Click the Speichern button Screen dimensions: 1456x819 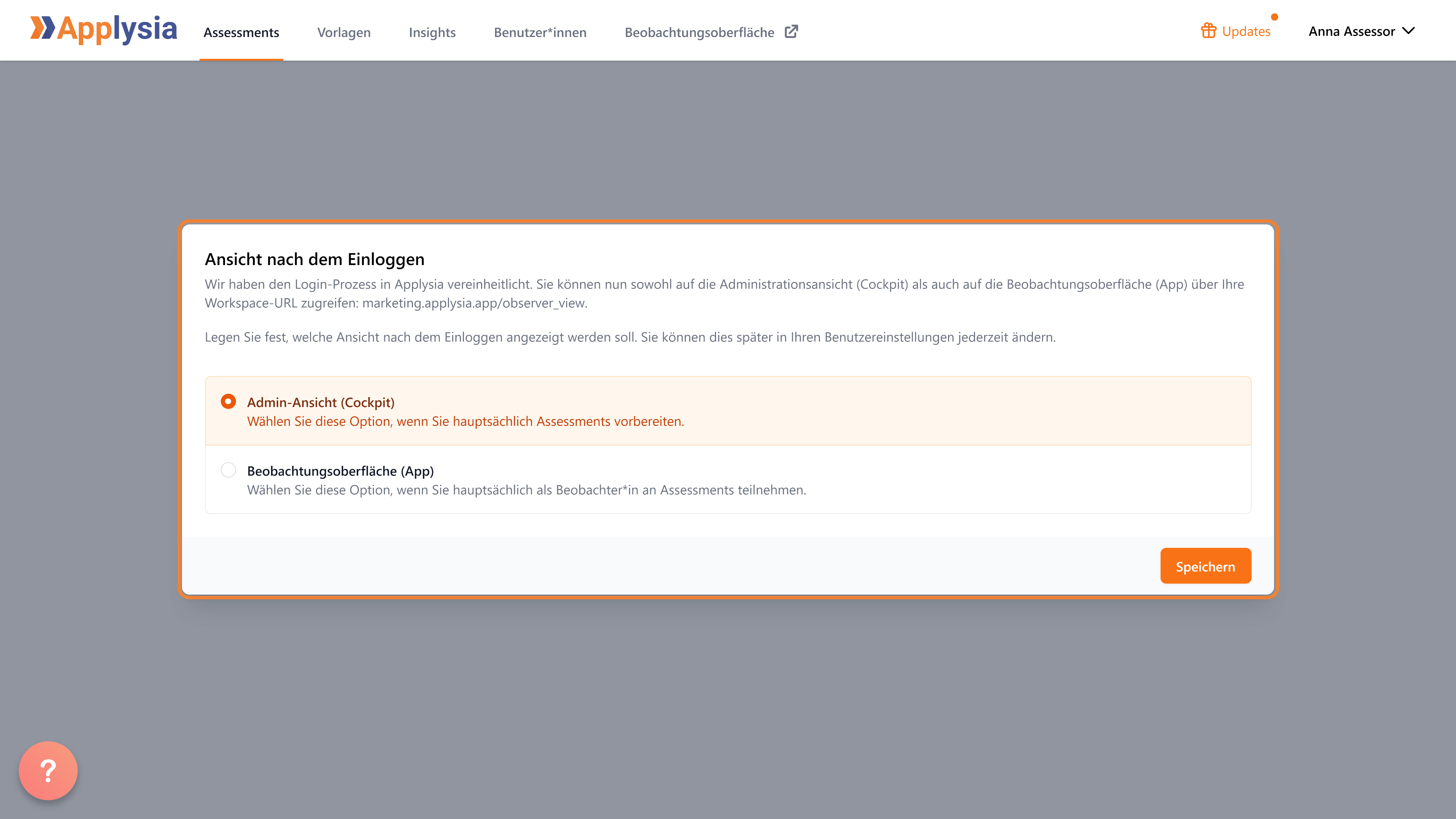[x=1206, y=566]
